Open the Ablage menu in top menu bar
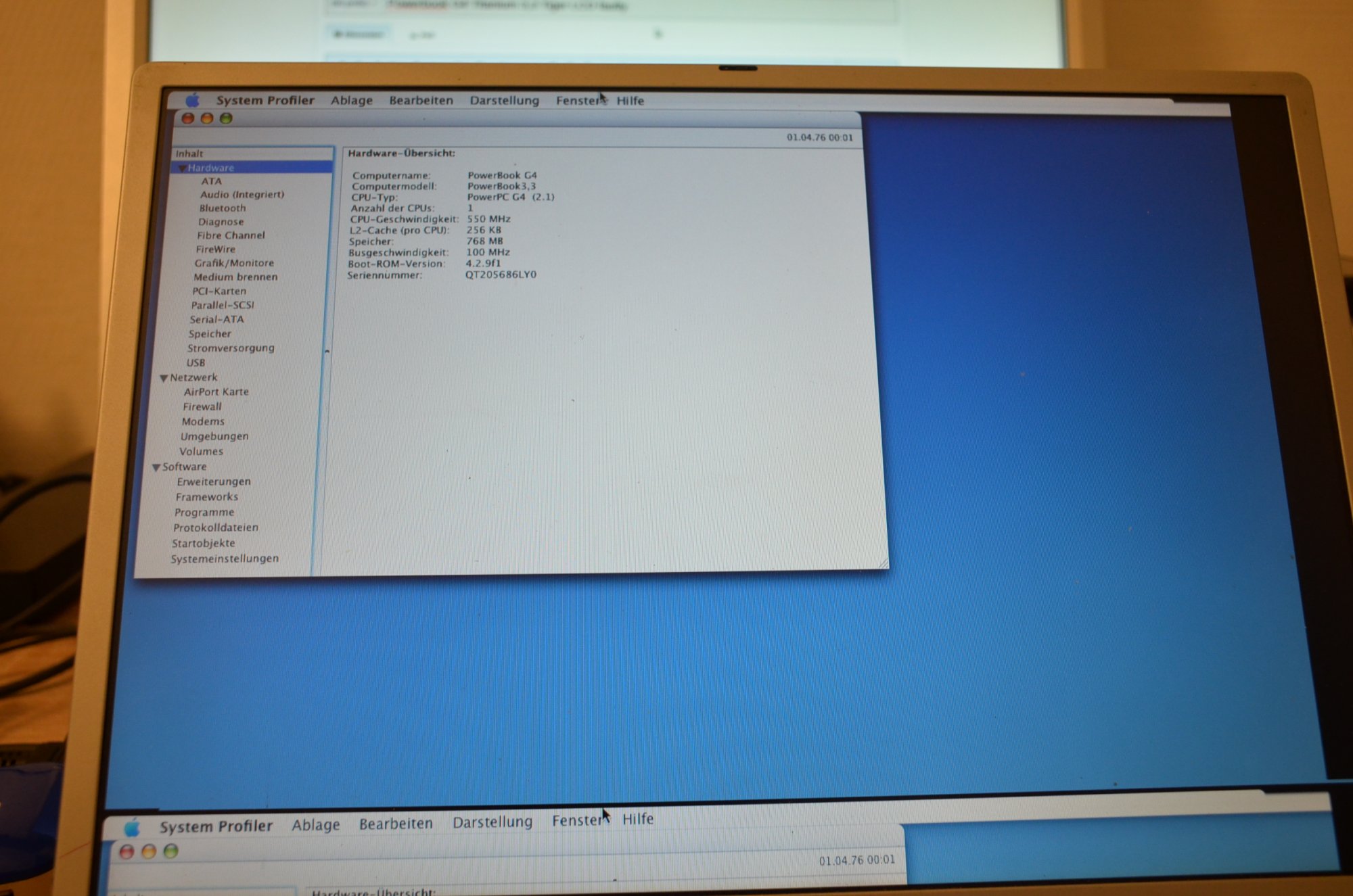The width and height of the screenshot is (1353, 896). pos(352,100)
